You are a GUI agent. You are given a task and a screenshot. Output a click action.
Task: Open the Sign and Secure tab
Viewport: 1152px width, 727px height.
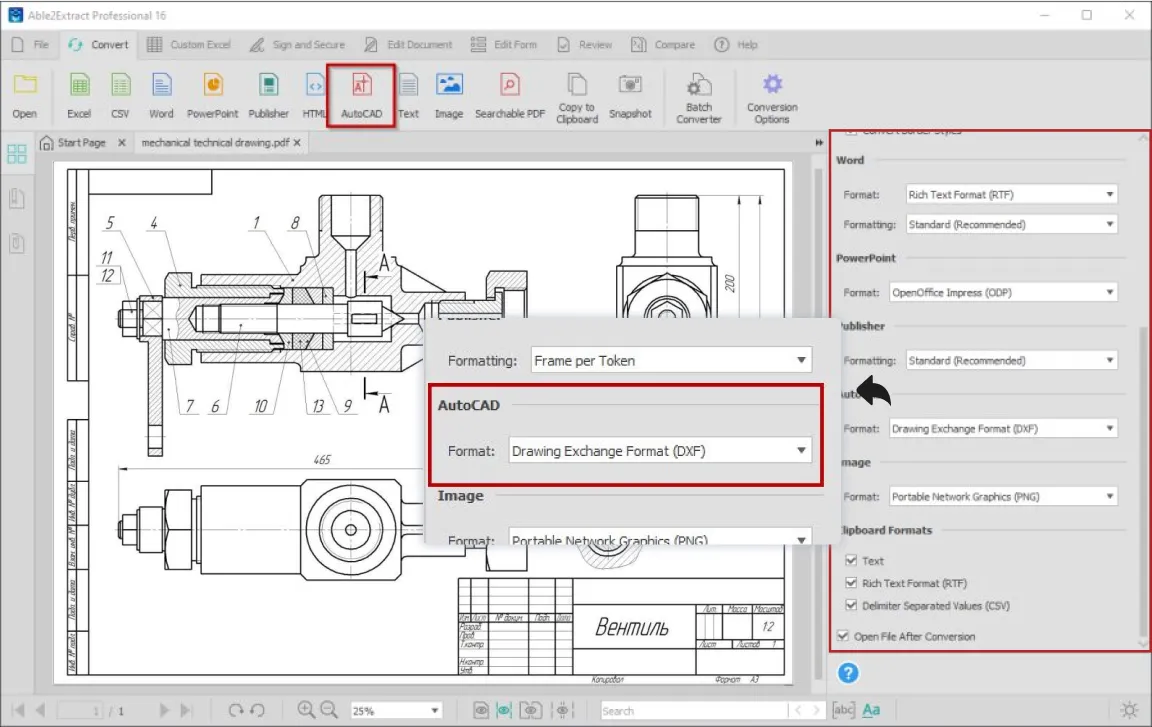pyautogui.click(x=297, y=45)
